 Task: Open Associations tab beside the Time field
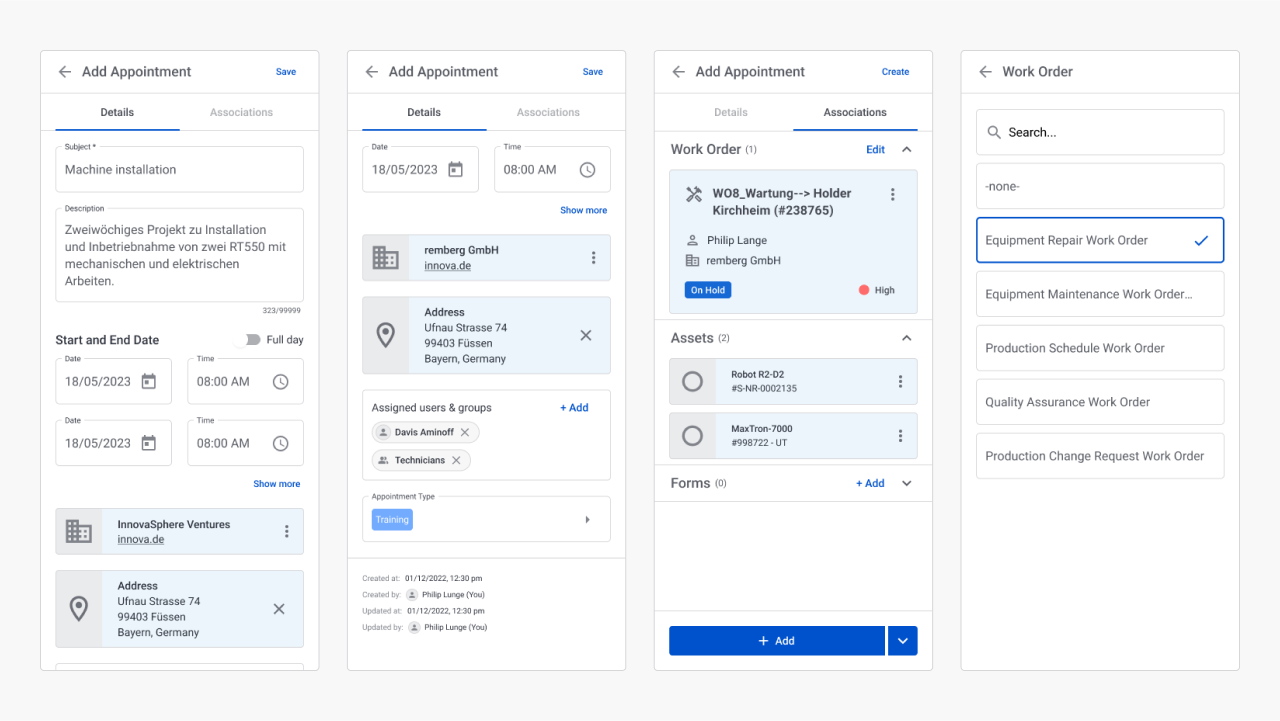coord(548,112)
